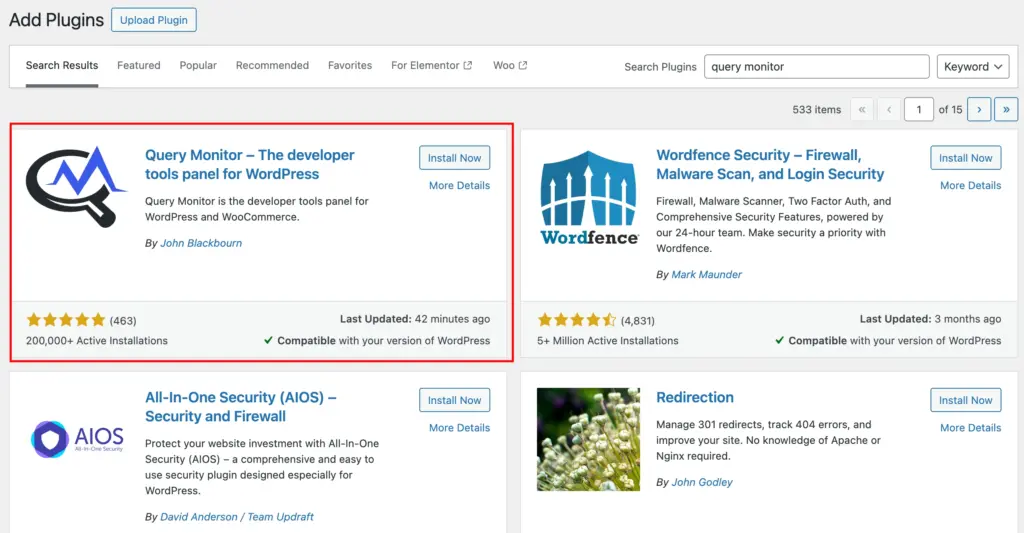
Task: Click the For Elementor external link icon
Action: [x=468, y=65]
